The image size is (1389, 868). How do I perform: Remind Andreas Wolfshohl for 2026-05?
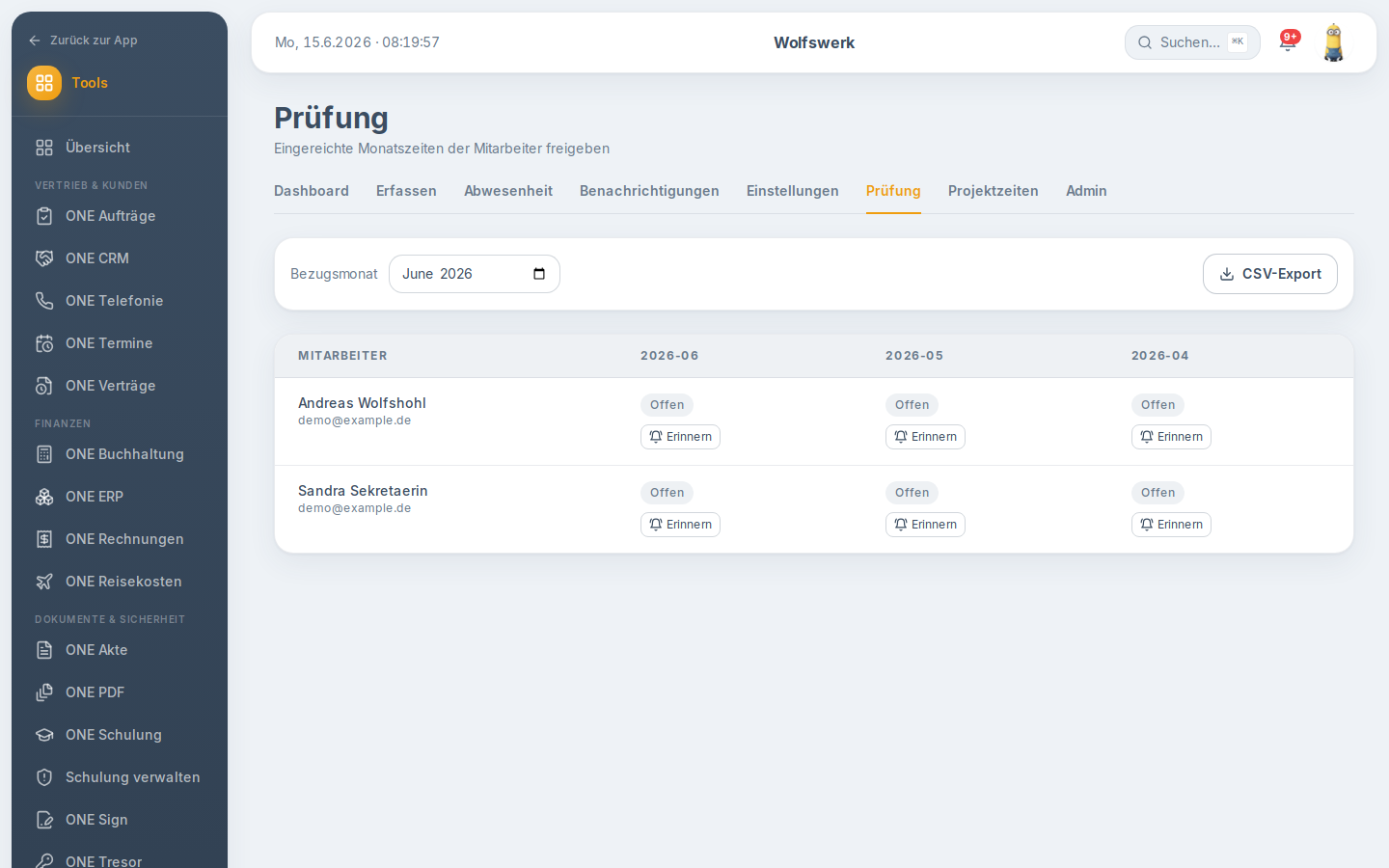925,437
